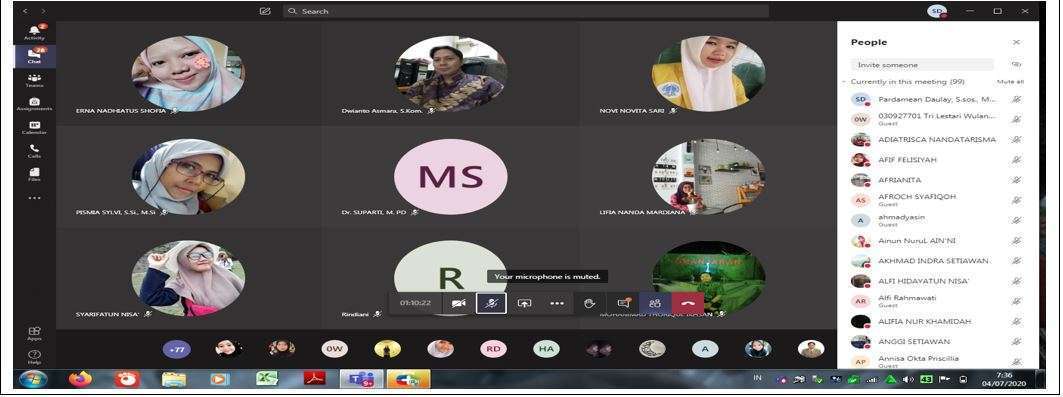Screen dimensions: 1063x397
Task: Open the Calendar in the left sidebar
Action: tap(34, 127)
